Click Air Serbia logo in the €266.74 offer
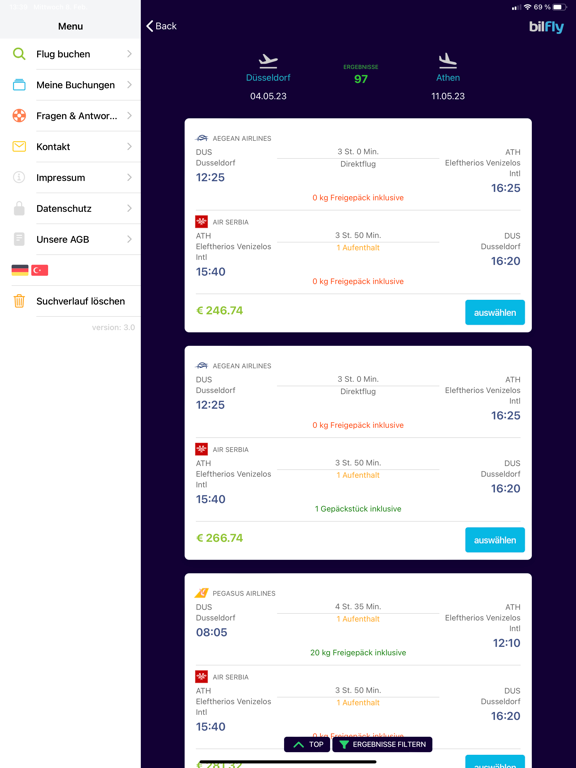Image resolution: width=576 pixels, height=768 pixels. coord(201,449)
